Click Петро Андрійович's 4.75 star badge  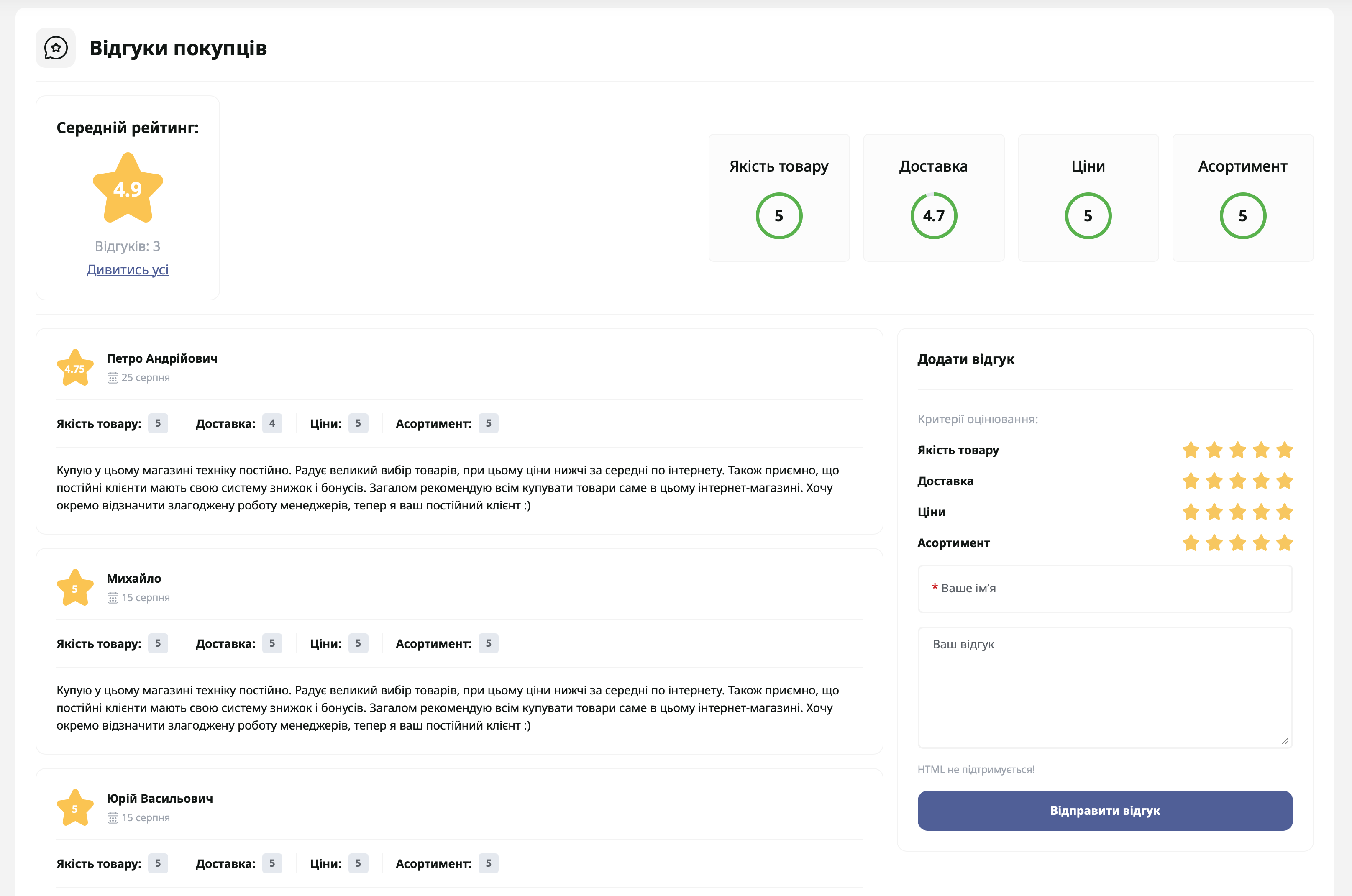click(75, 368)
